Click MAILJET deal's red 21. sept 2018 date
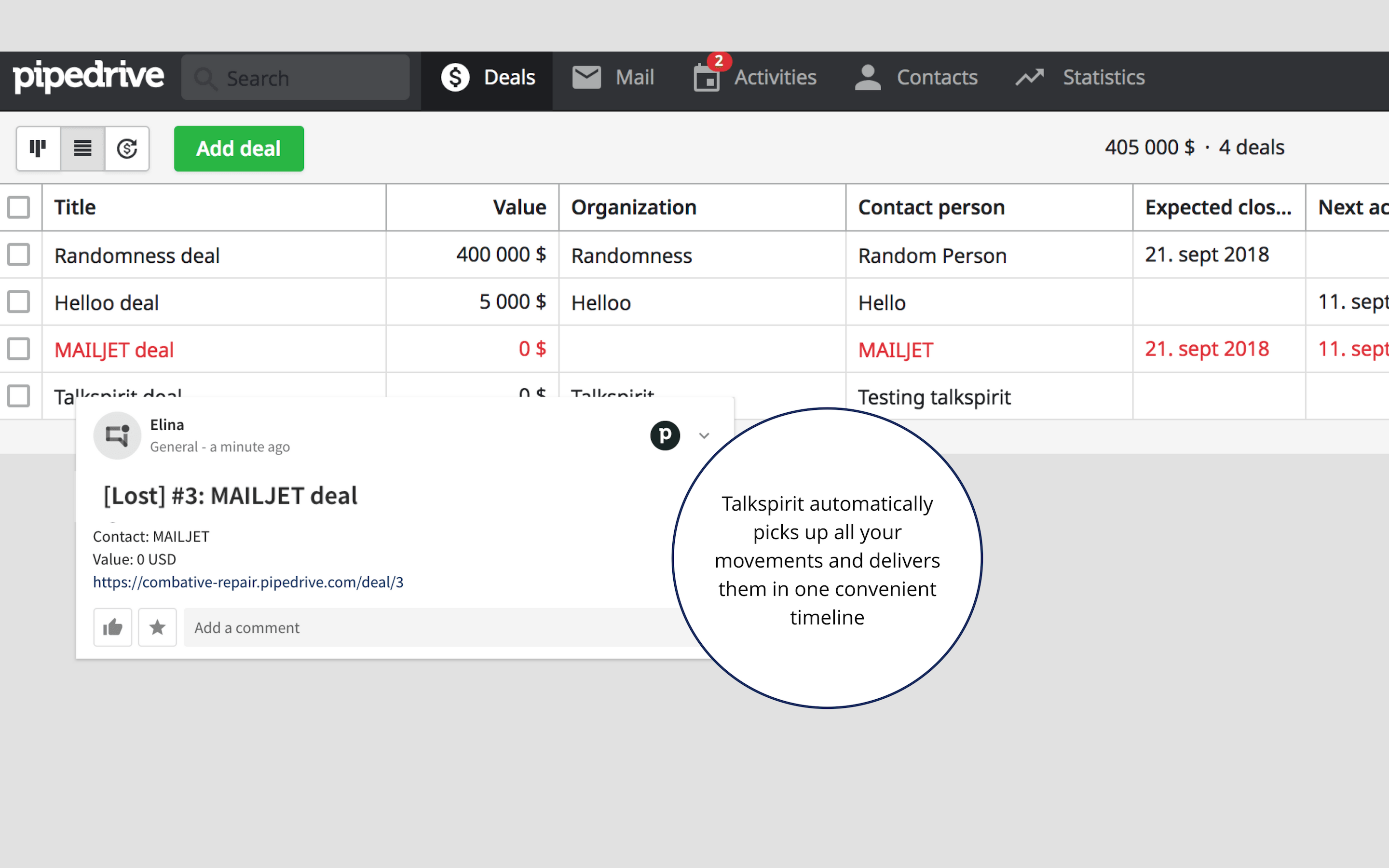Image resolution: width=1389 pixels, height=868 pixels. [1207, 349]
